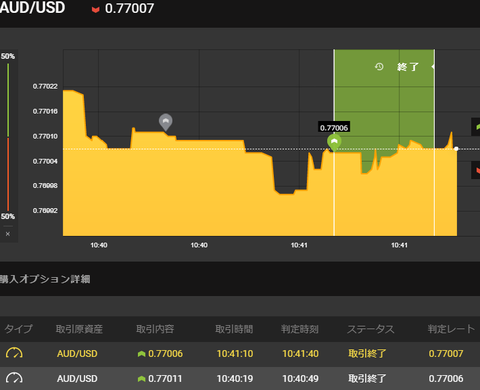480x390 pixels.
Task: Click the white current price dot on chart
Action: 456,149
